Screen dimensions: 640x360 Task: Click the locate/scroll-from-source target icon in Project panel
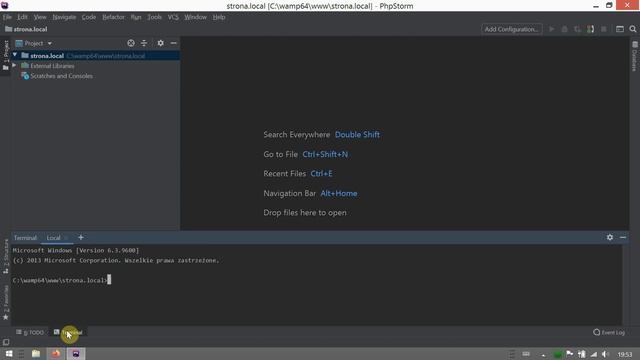point(131,43)
